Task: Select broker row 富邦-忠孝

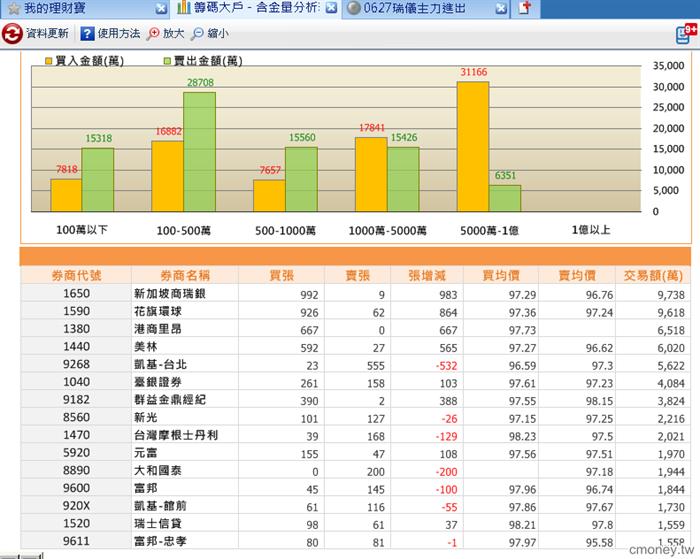Action: tap(355, 541)
